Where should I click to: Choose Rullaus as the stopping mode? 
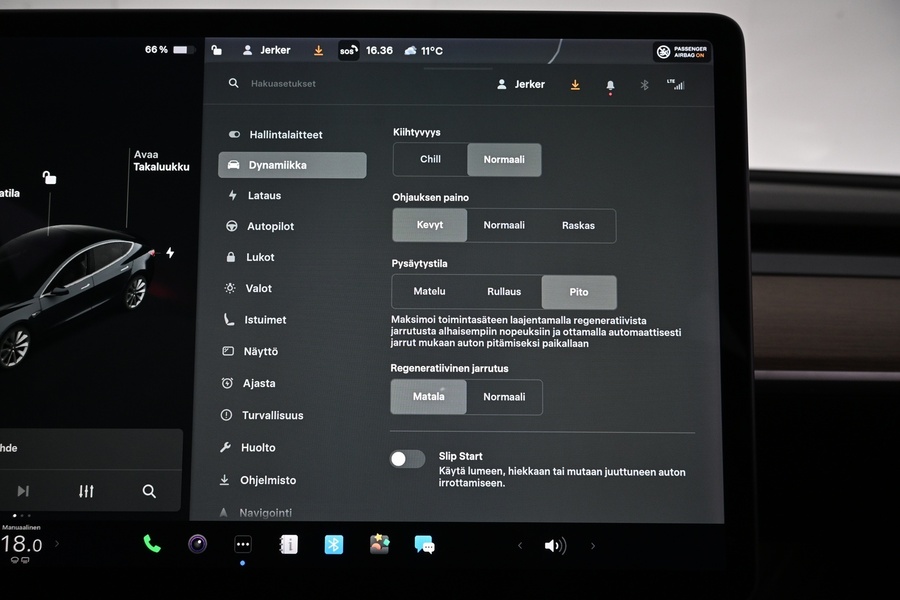(x=504, y=292)
